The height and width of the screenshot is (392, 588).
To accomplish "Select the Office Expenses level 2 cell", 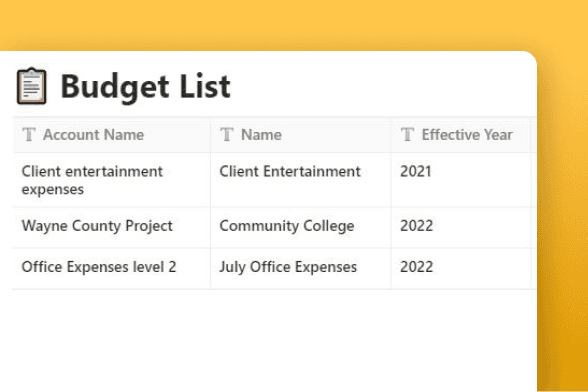I will tap(112, 269).
